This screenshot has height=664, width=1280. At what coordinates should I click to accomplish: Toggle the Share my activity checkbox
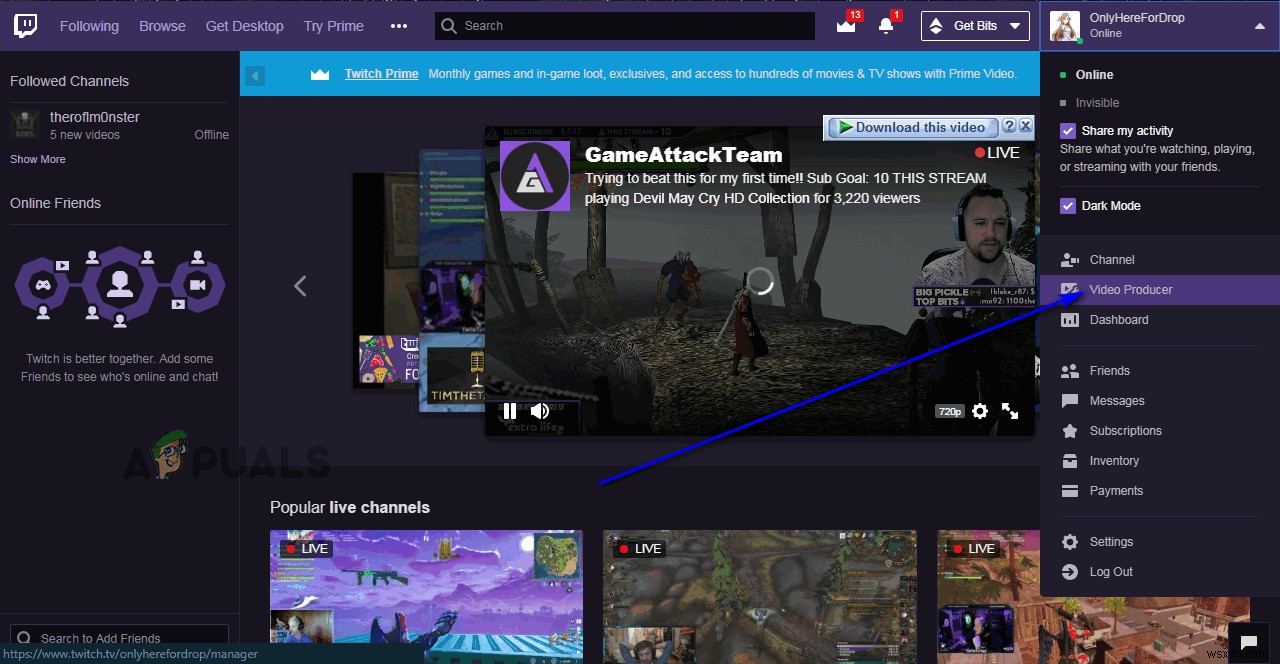[1068, 130]
